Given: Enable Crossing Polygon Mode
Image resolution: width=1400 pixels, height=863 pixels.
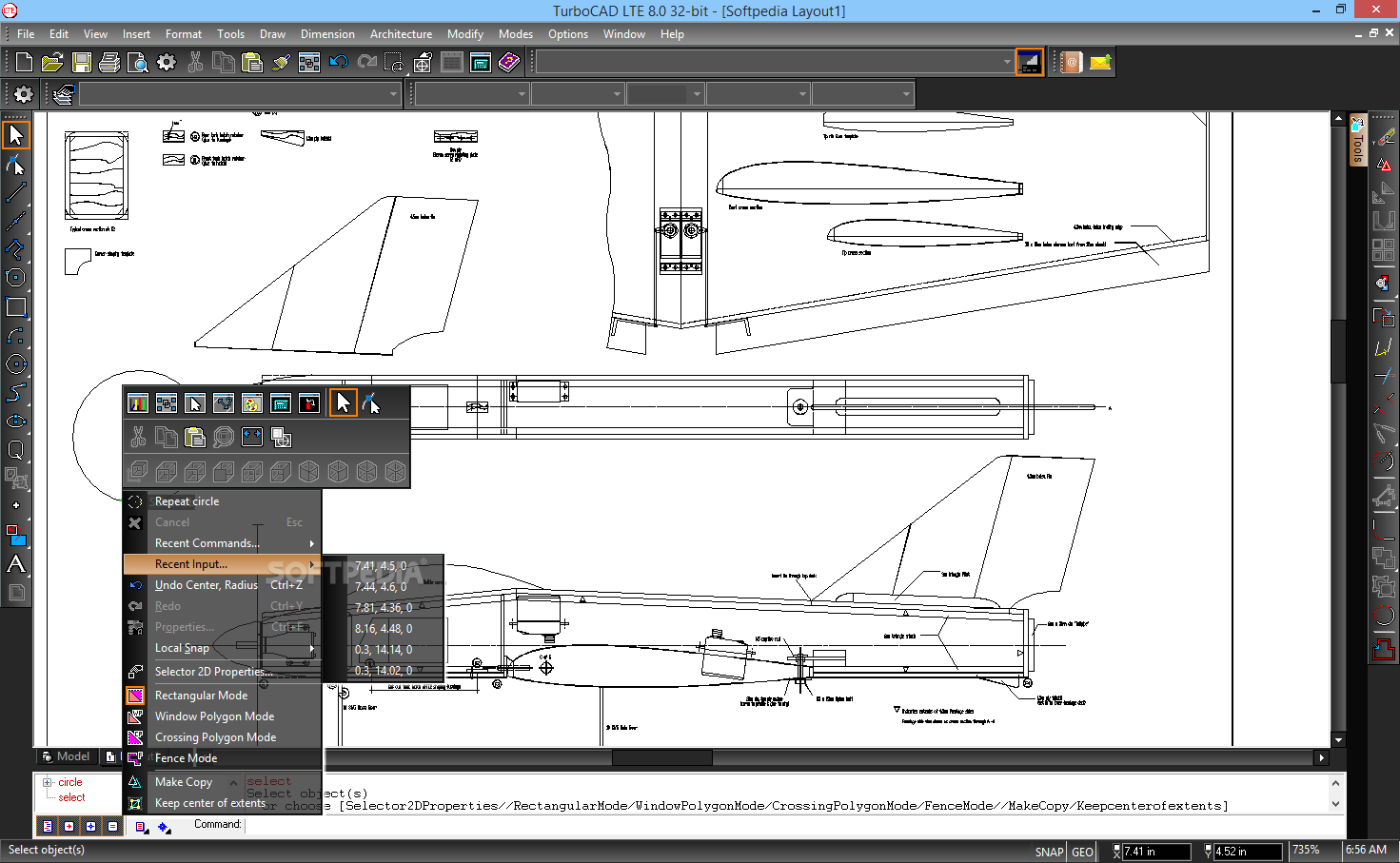Looking at the screenshot, I should tap(215, 737).
